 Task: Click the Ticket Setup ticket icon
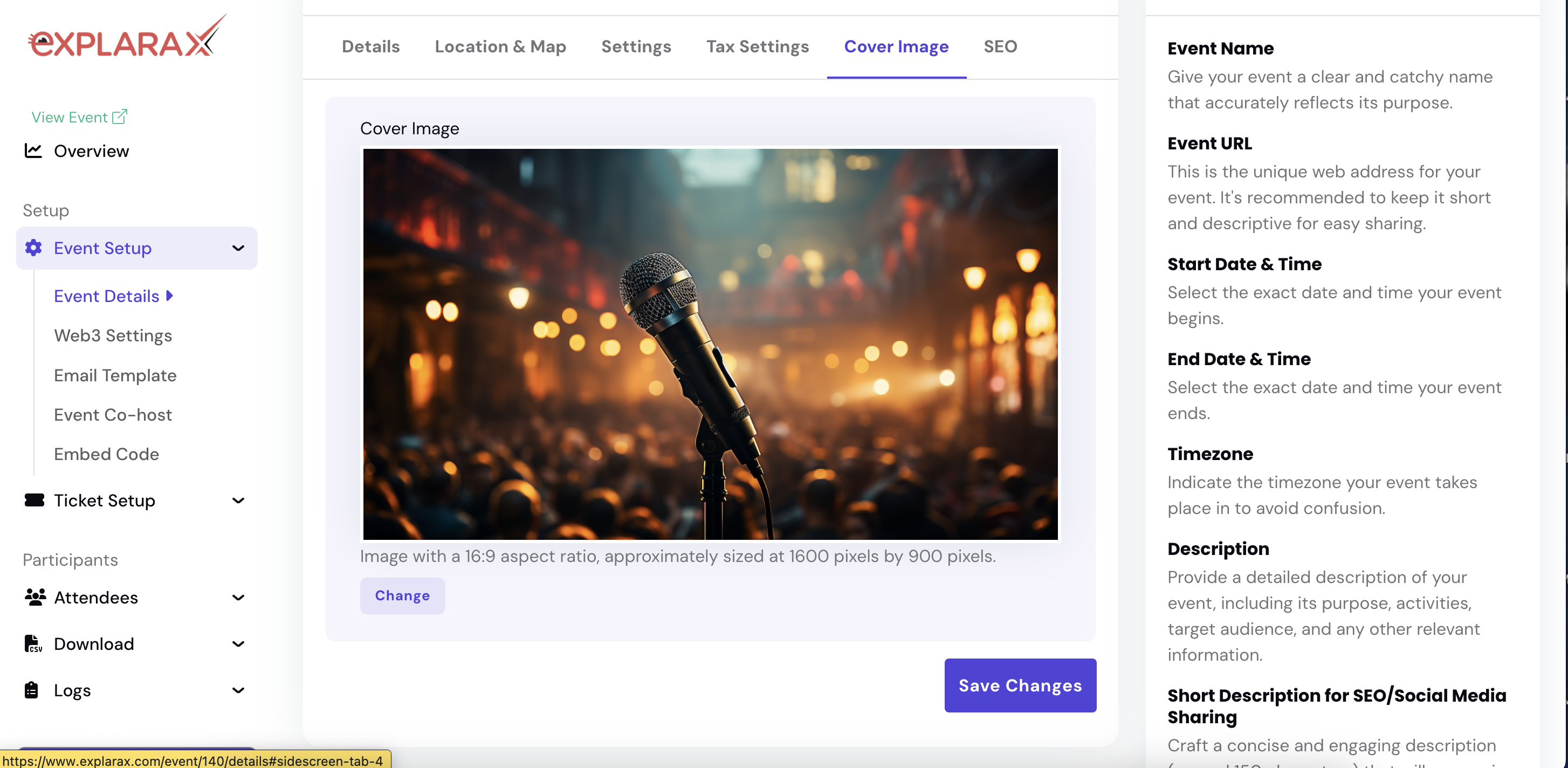pos(34,500)
